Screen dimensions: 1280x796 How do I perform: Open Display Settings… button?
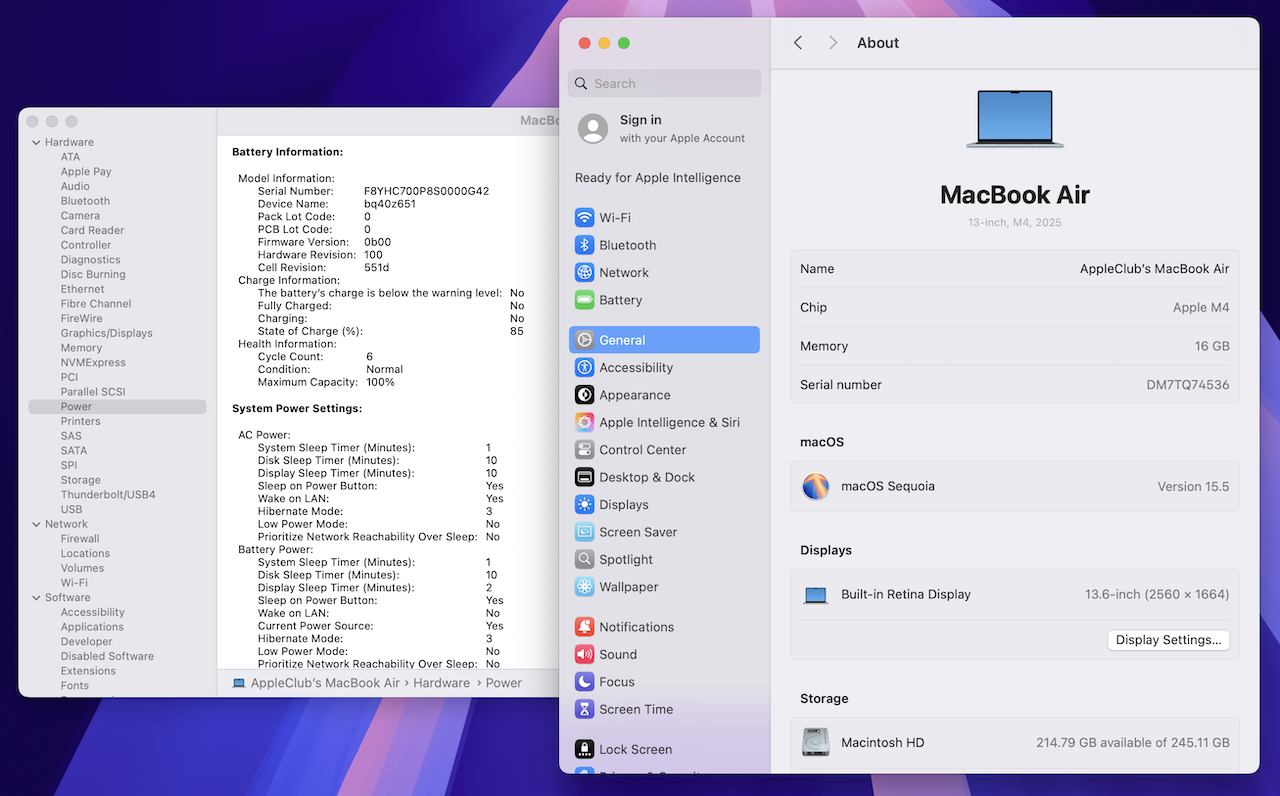click(1168, 640)
